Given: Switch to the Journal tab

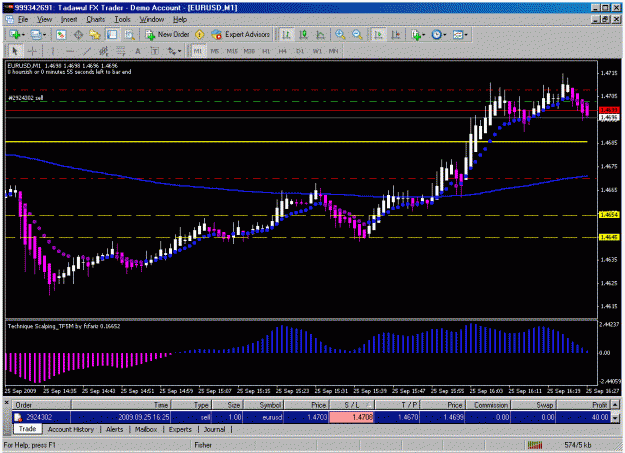Looking at the screenshot, I should tap(214, 429).
